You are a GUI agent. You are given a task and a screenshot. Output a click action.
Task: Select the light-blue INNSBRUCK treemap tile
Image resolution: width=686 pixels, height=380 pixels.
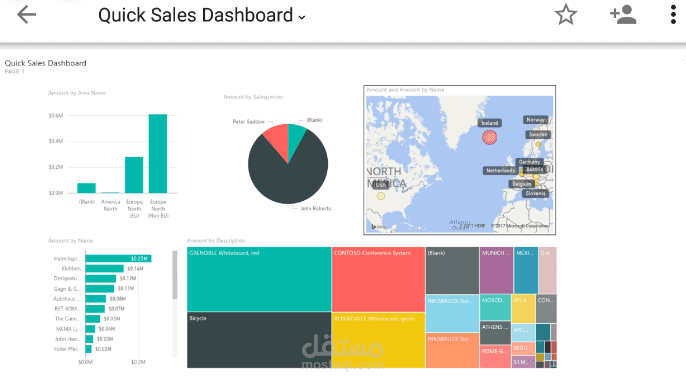pyautogui.click(x=452, y=313)
